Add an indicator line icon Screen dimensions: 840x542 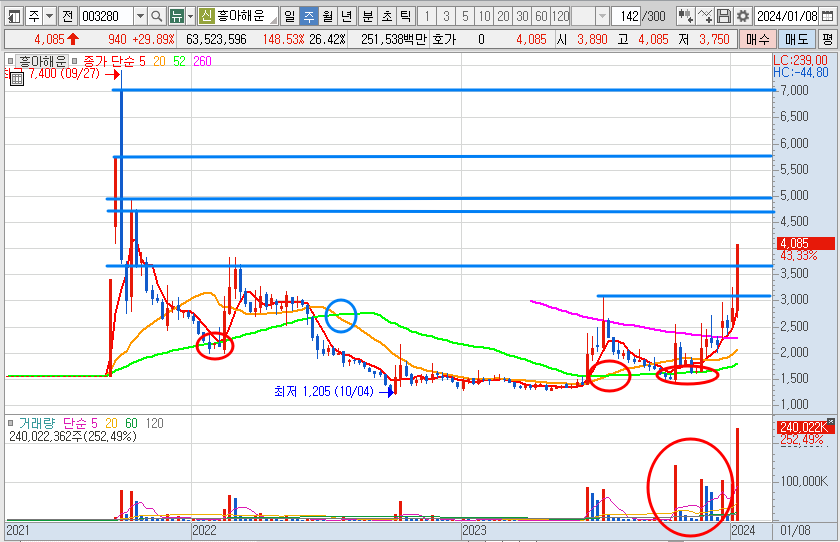[705, 17]
